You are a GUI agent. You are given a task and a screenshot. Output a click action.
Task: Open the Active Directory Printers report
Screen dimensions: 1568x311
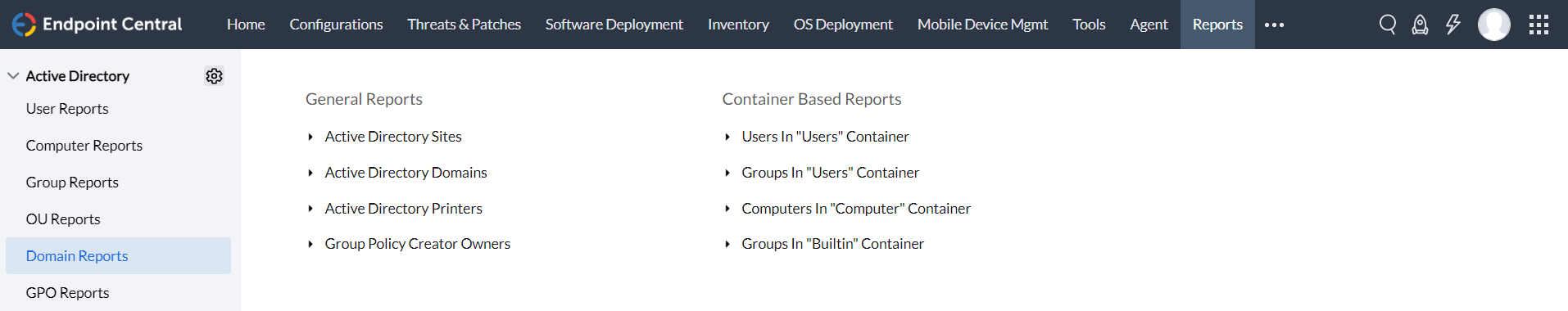(x=403, y=209)
